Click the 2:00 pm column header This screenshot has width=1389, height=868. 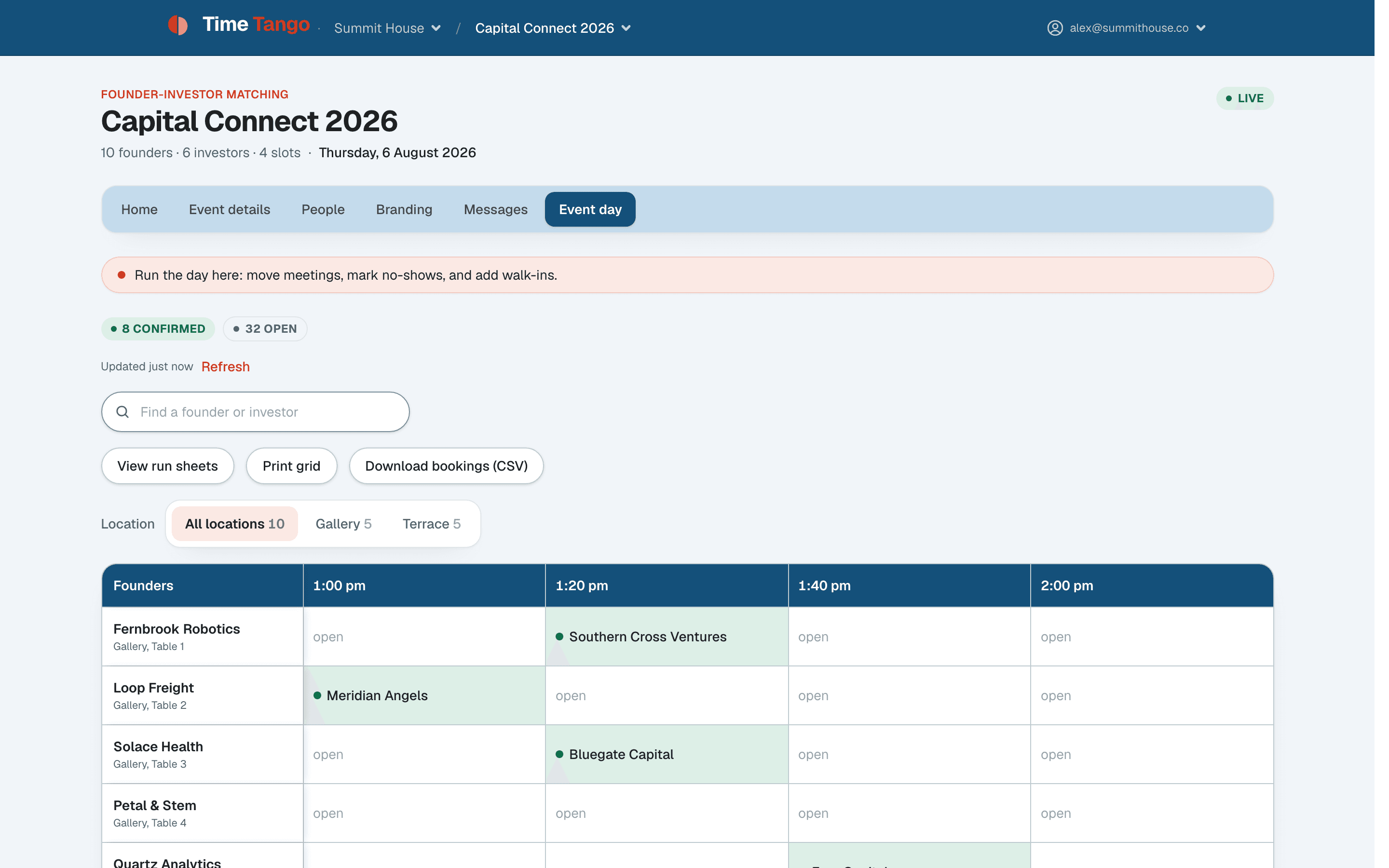[1152, 585]
